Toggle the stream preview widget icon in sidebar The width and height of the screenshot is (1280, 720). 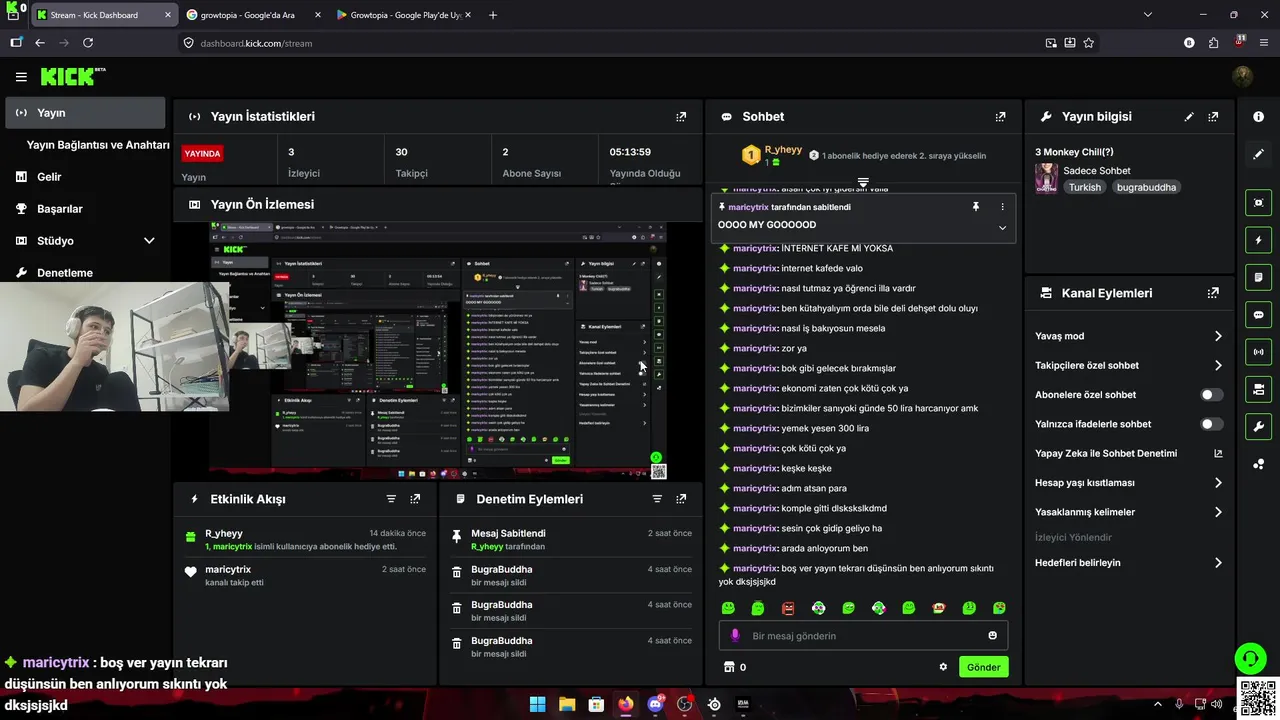tap(1258, 203)
